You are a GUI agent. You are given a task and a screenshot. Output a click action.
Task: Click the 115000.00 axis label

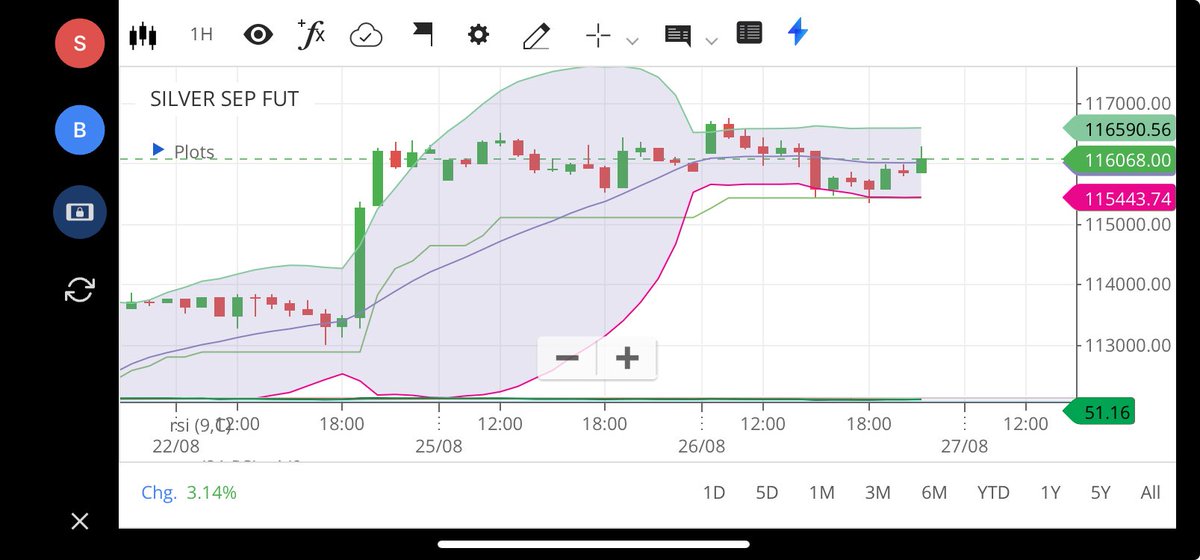tap(1128, 224)
